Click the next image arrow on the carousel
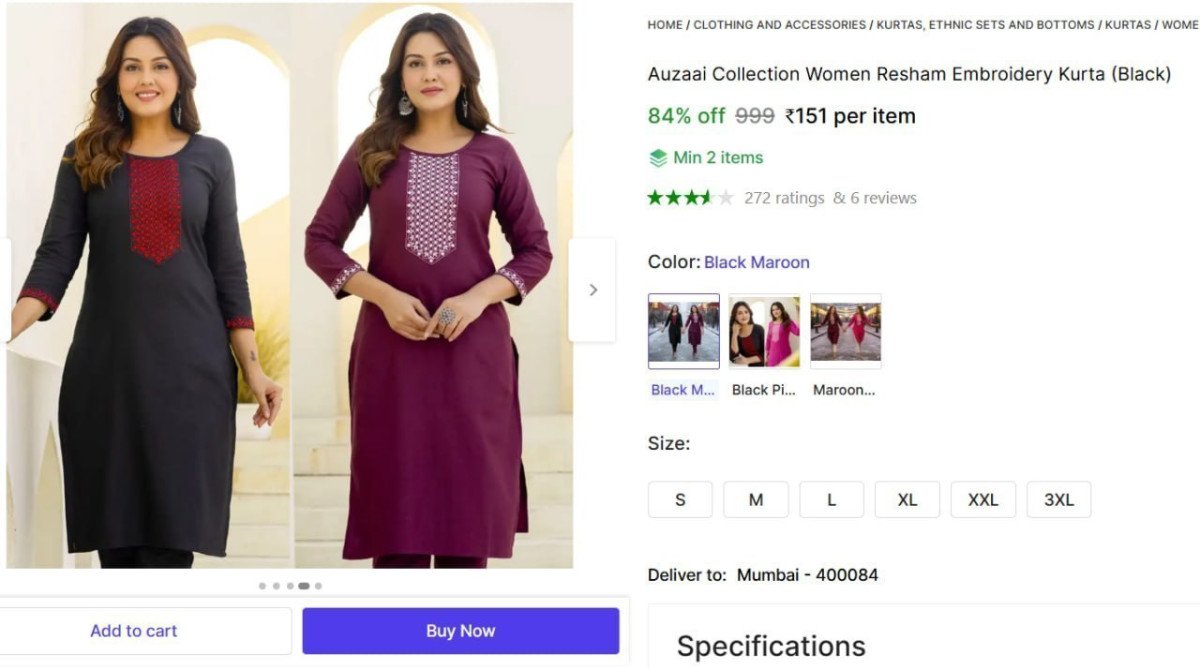Viewport: 1200px width, 669px height. point(593,289)
